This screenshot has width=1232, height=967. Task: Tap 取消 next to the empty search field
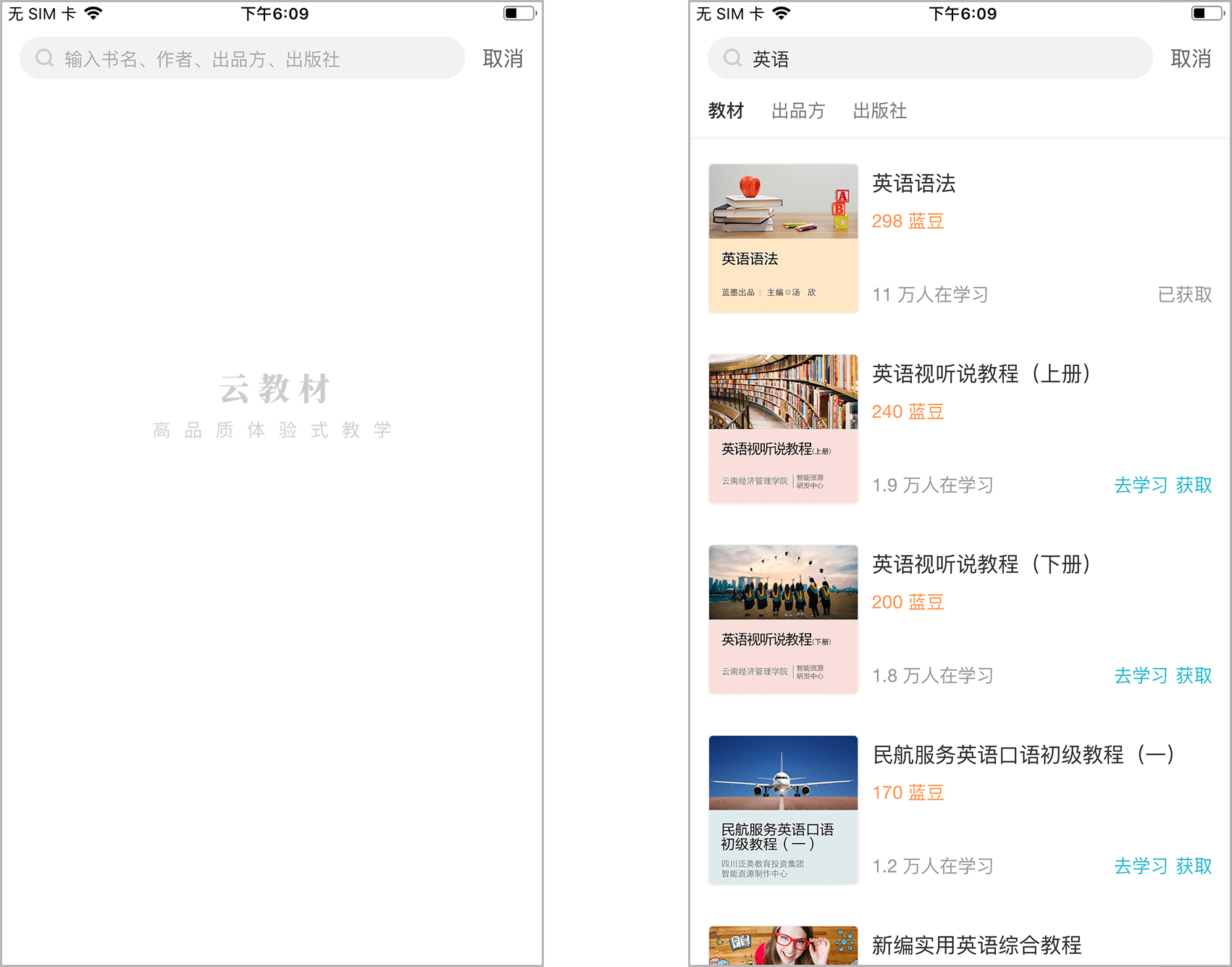(x=503, y=59)
